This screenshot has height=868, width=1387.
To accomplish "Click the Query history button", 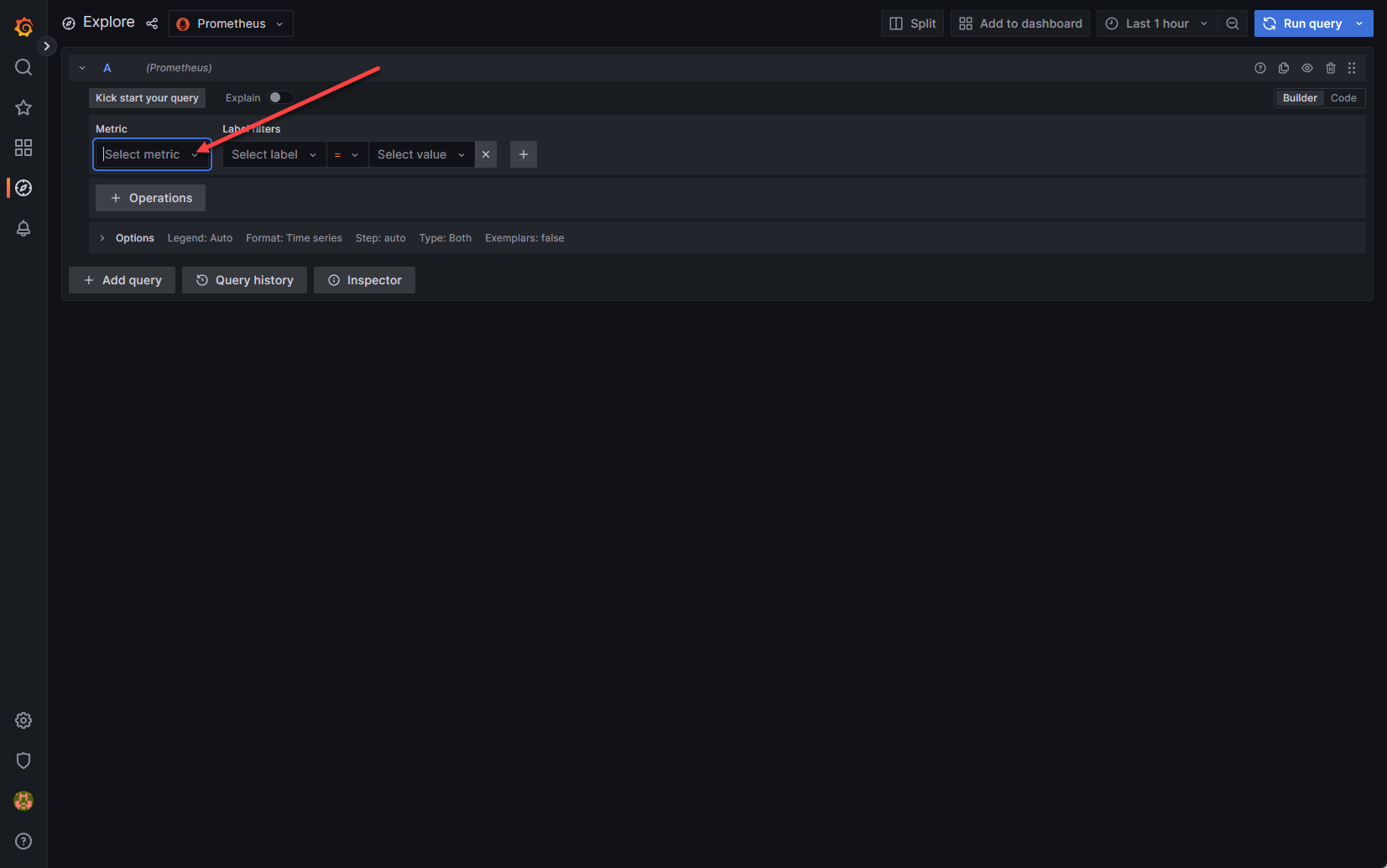I will (244, 280).
